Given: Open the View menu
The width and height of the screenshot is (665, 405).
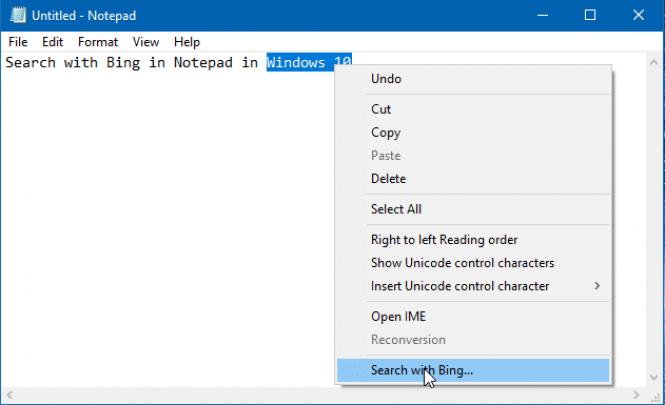Looking at the screenshot, I should pos(145,42).
